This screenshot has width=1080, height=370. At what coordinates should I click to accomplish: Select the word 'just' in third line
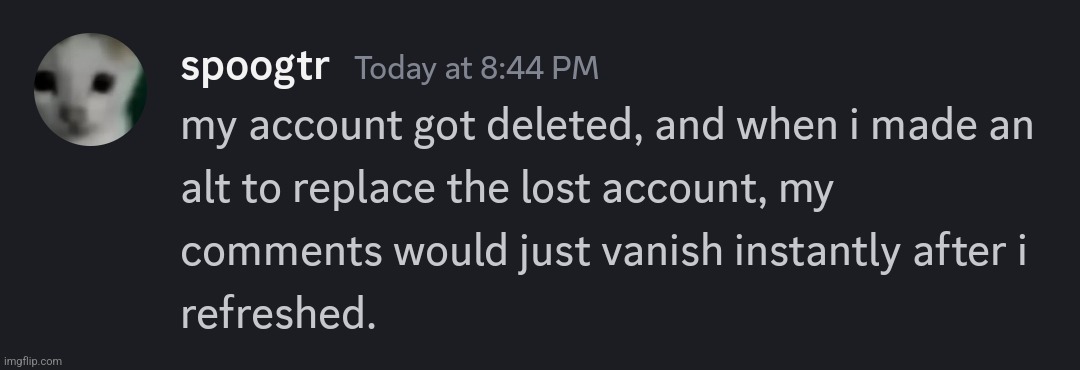(x=552, y=254)
